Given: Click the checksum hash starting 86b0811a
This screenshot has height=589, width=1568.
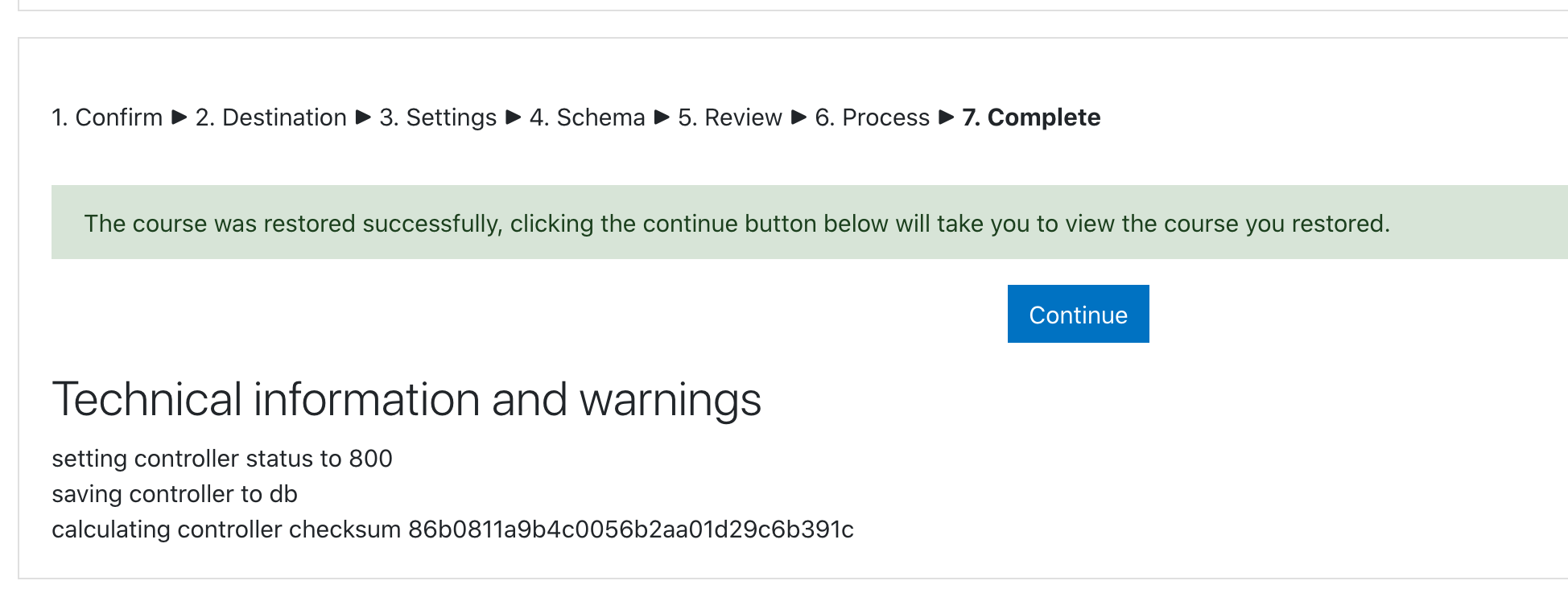Looking at the screenshot, I should (631, 529).
